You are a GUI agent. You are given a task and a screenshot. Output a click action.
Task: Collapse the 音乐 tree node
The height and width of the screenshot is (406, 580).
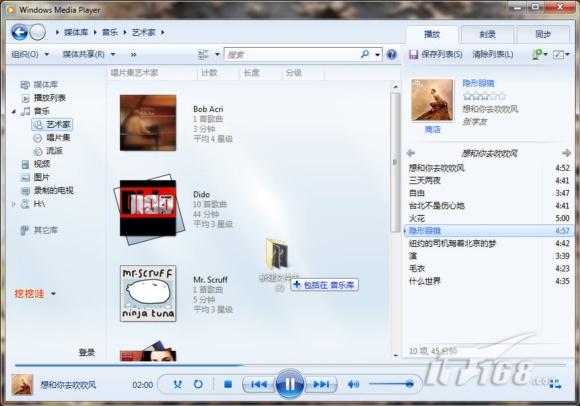14,111
